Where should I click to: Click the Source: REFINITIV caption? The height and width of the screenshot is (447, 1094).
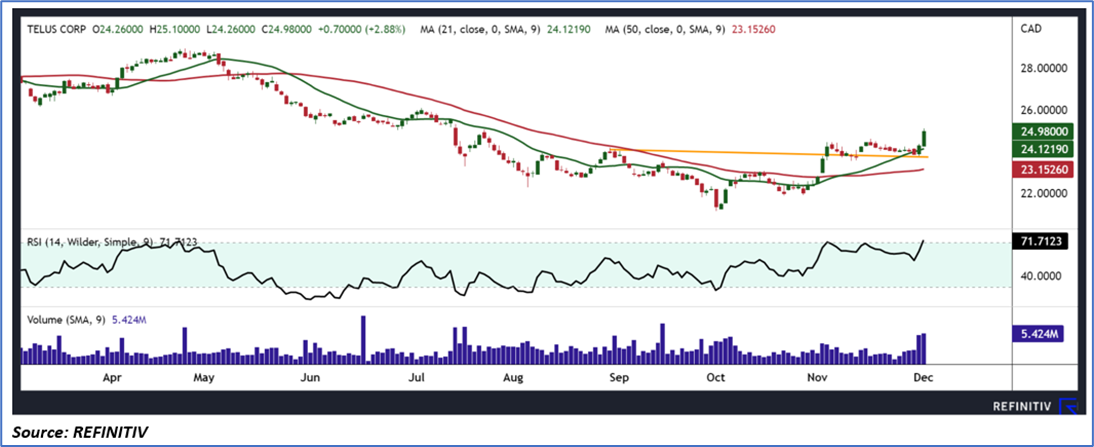pyautogui.click(x=80, y=432)
